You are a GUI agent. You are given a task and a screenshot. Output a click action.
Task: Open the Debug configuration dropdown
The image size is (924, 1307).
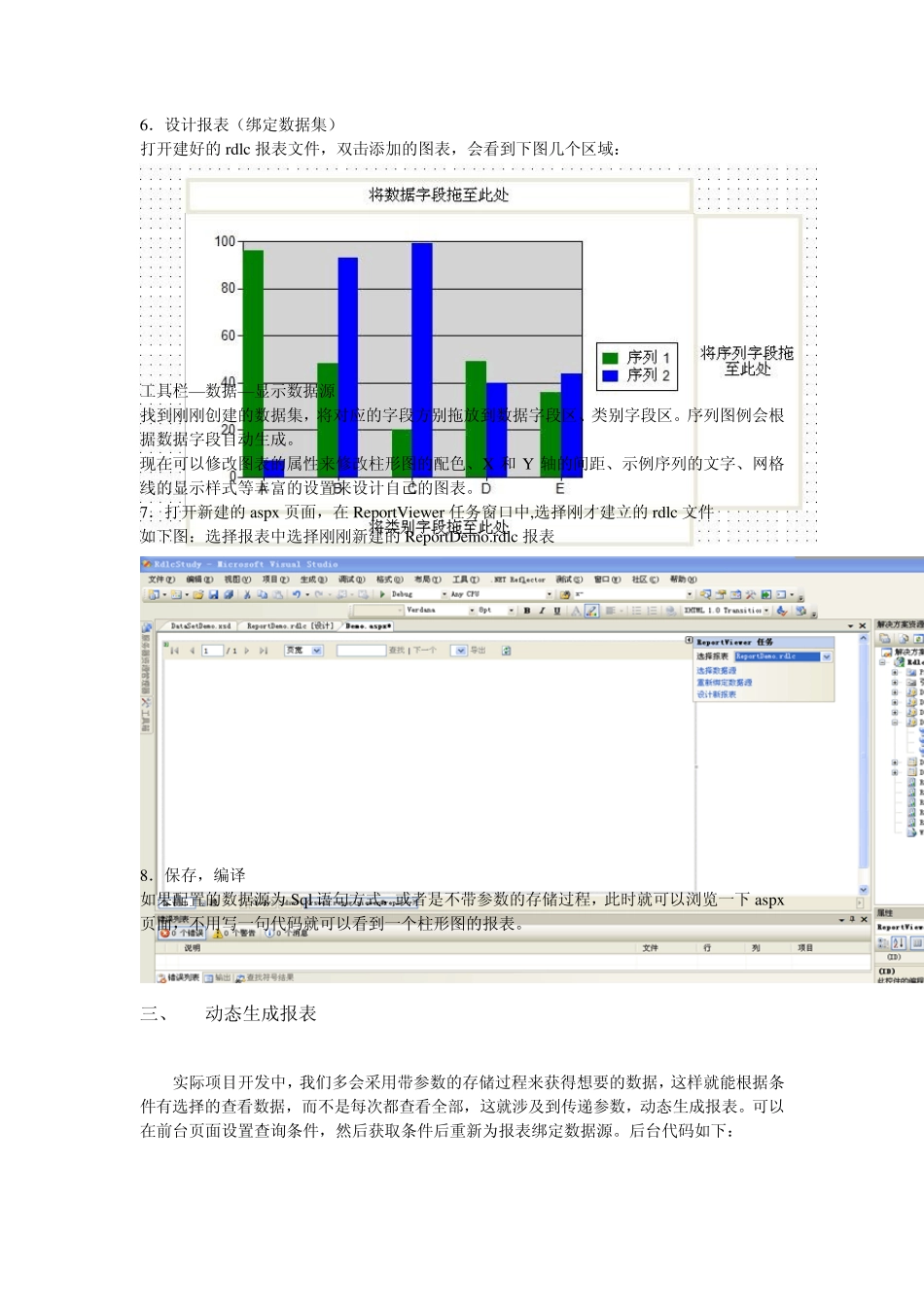418,594
